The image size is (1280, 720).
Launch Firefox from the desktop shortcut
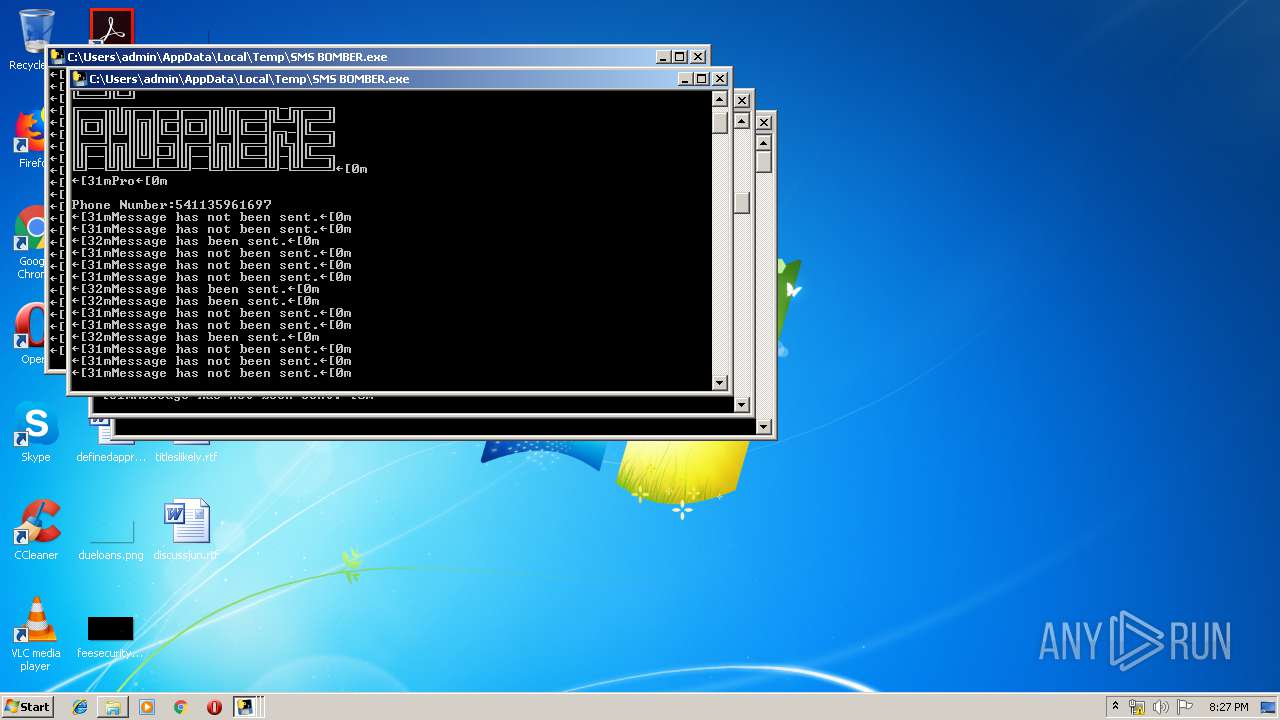click(x=30, y=138)
